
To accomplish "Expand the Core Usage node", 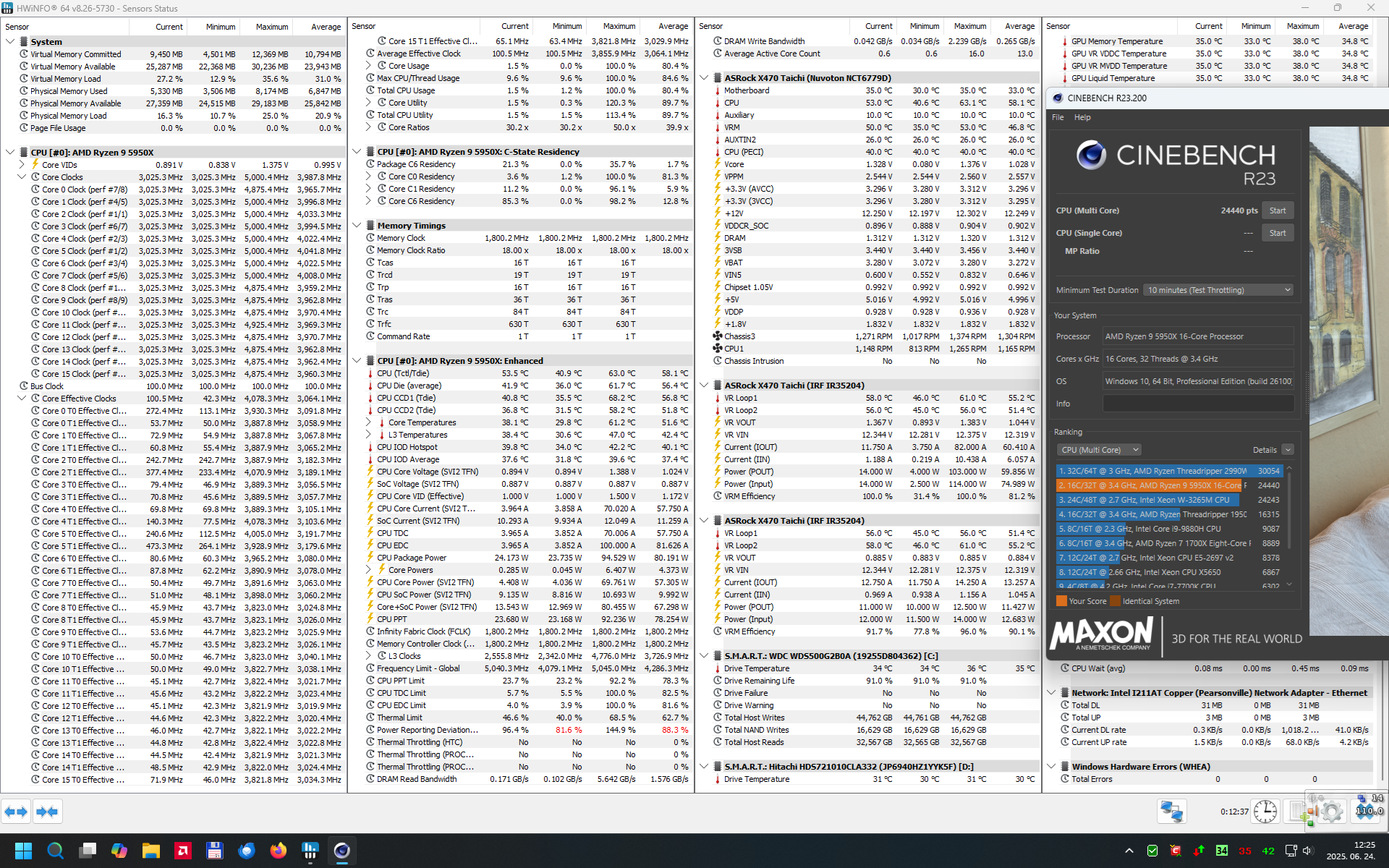I will [x=369, y=66].
